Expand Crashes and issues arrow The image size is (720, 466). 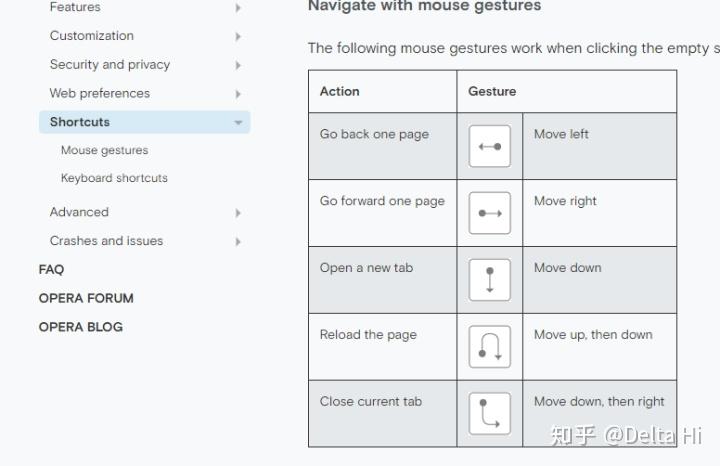click(x=238, y=241)
